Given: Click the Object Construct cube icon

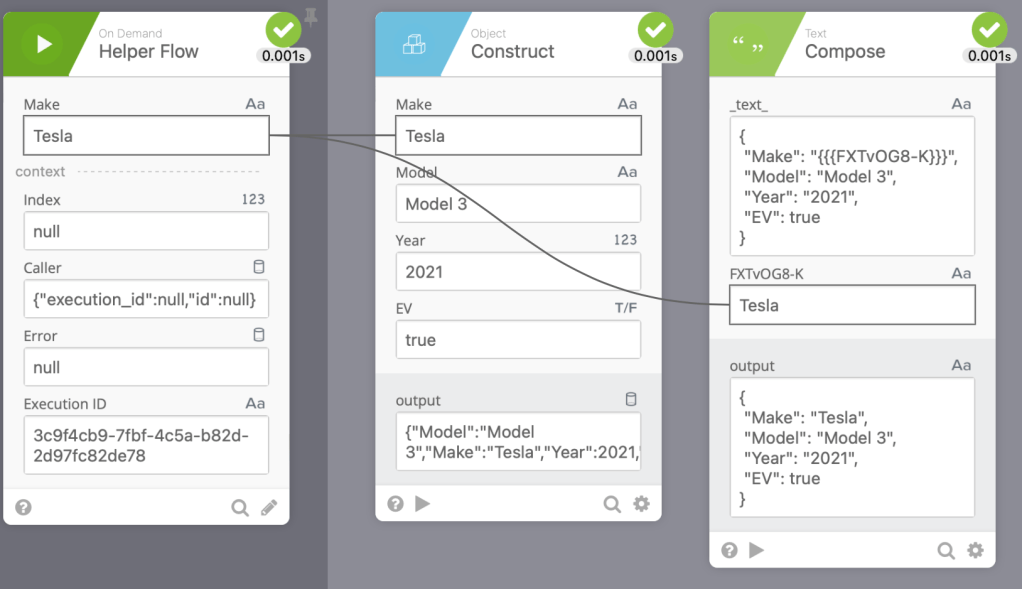Looking at the screenshot, I should point(414,44).
